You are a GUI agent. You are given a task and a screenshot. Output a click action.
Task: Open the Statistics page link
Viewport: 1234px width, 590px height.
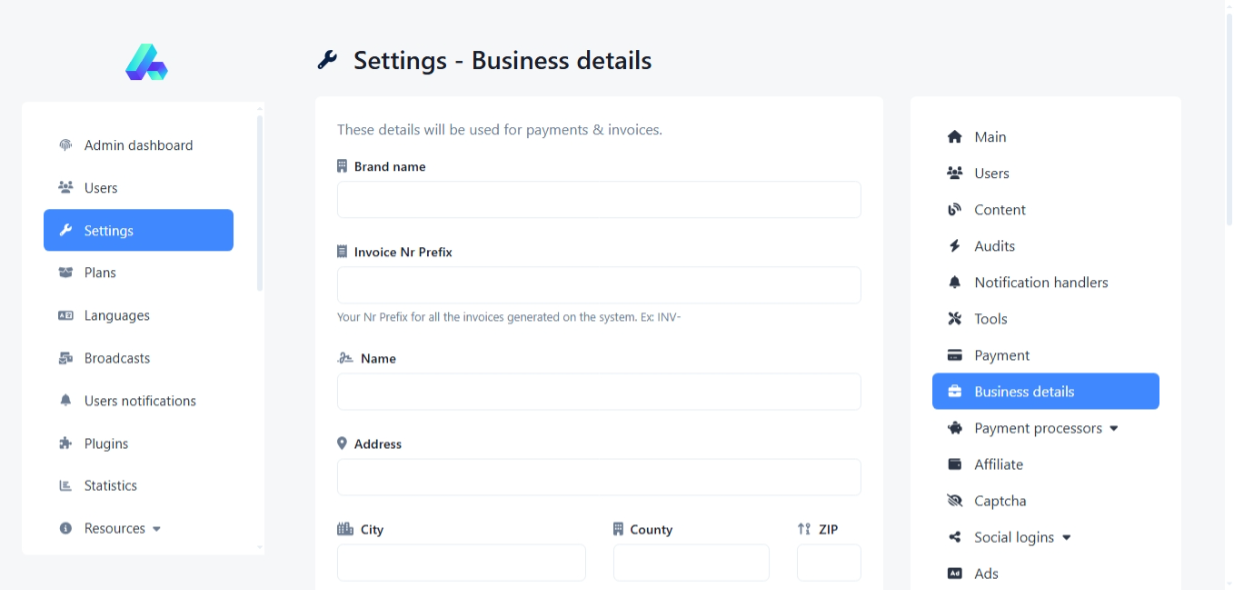pyautogui.click(x=110, y=486)
